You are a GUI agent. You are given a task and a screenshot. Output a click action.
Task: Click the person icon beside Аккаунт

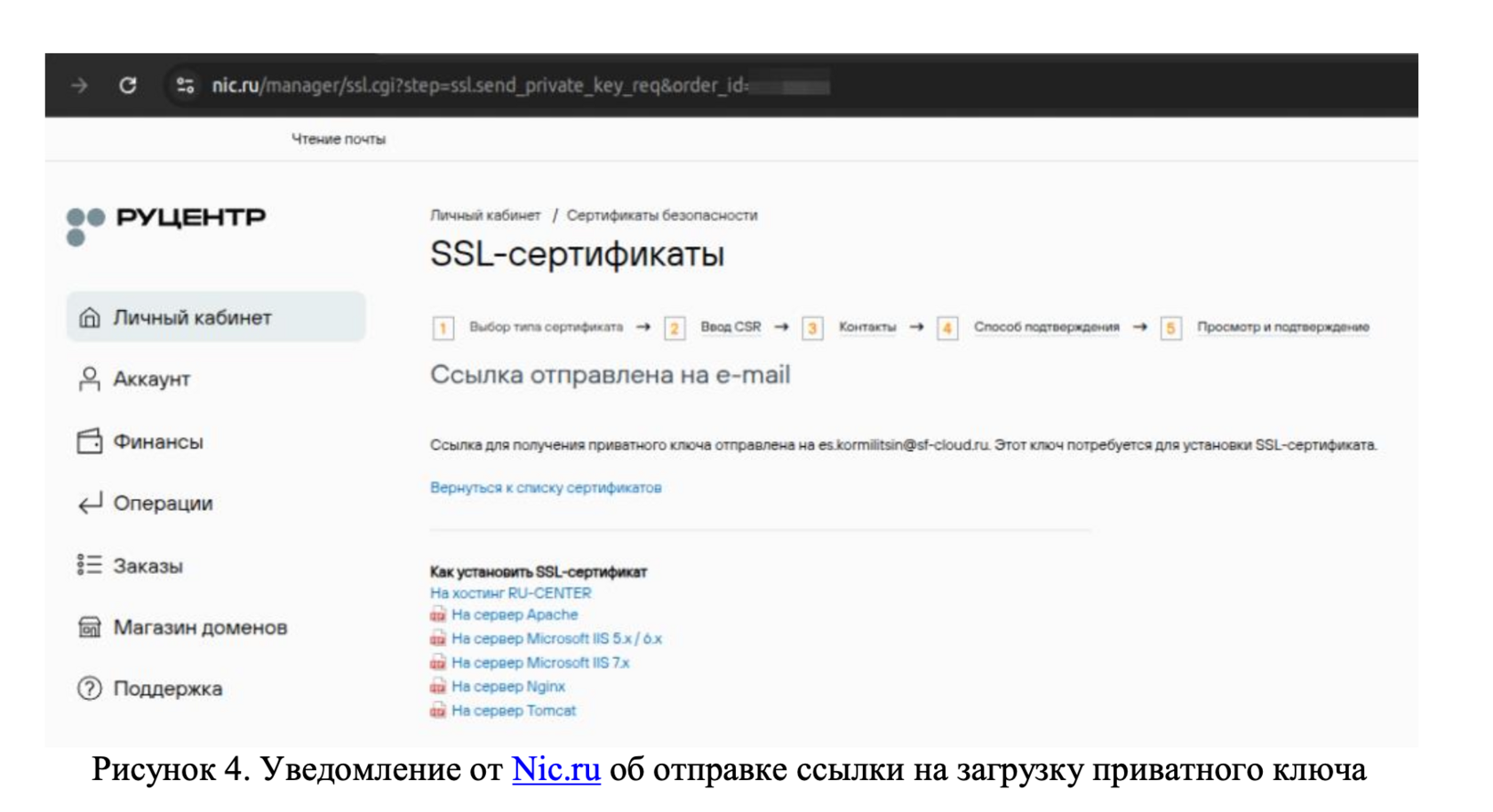pyautogui.click(x=90, y=379)
